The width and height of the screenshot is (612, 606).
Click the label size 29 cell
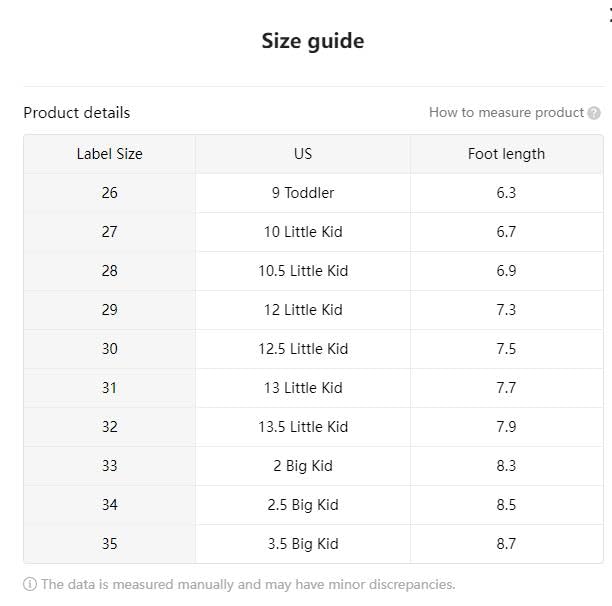tap(110, 310)
